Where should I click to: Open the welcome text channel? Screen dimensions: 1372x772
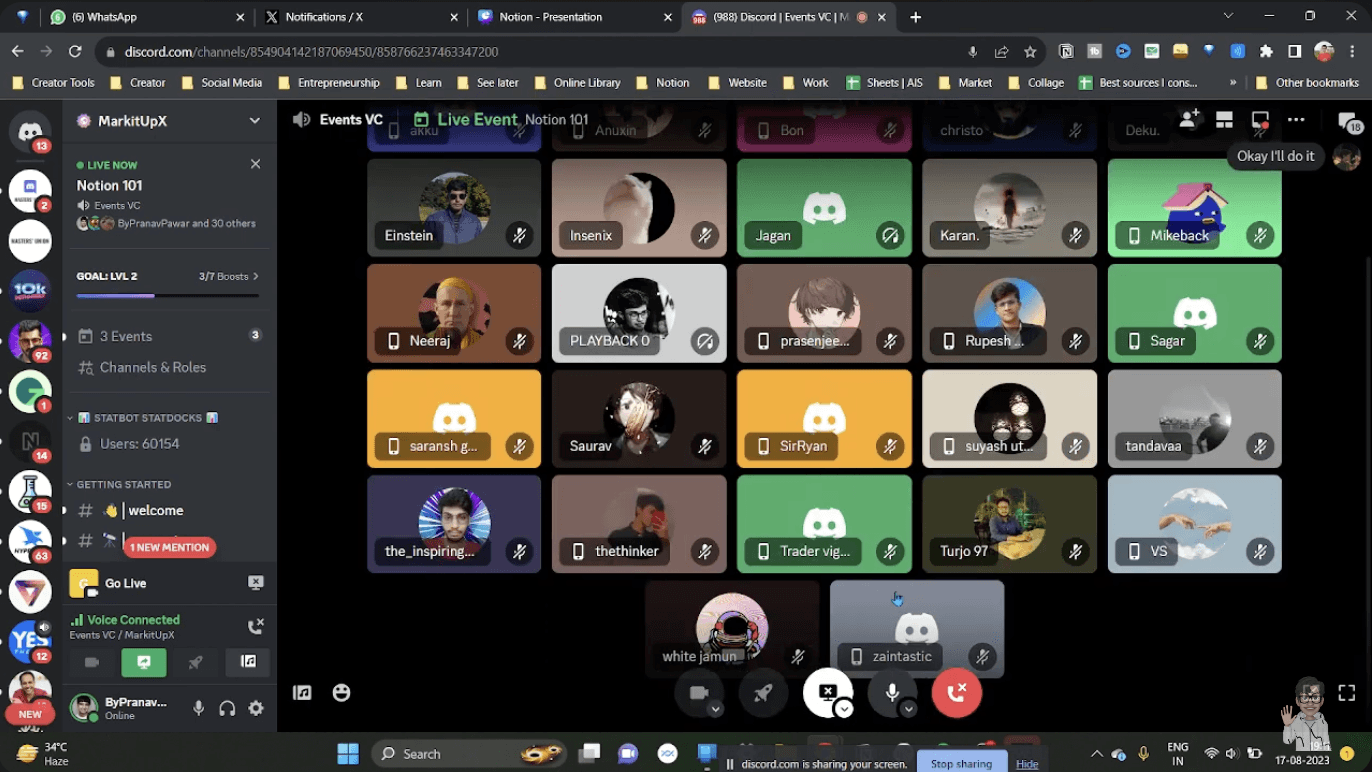(169, 510)
